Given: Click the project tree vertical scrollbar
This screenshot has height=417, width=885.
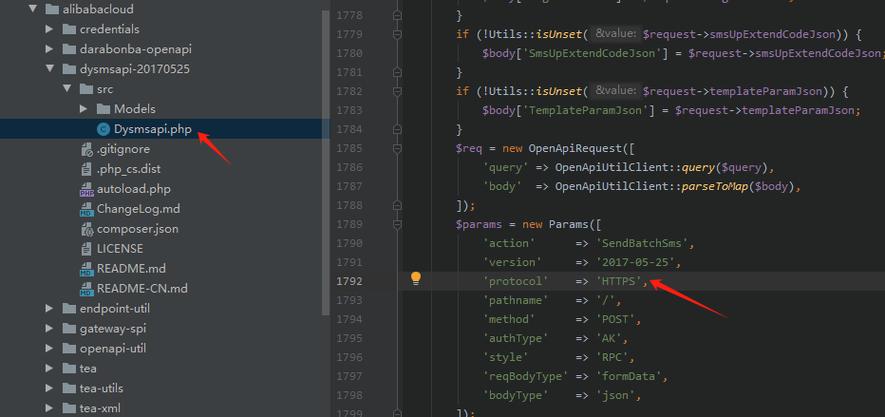Looking at the screenshot, I should click(x=326, y=163).
